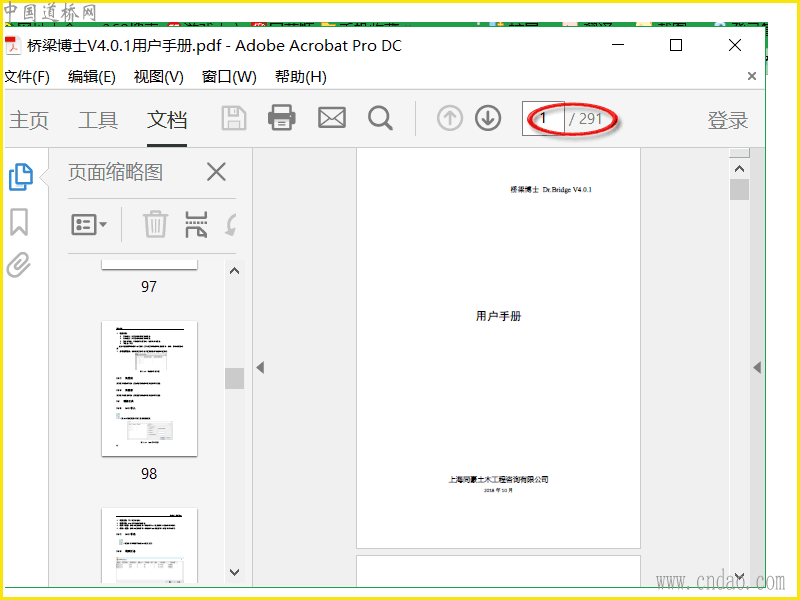800x600 pixels.
Task: Click the current page number field
Action: click(x=543, y=118)
